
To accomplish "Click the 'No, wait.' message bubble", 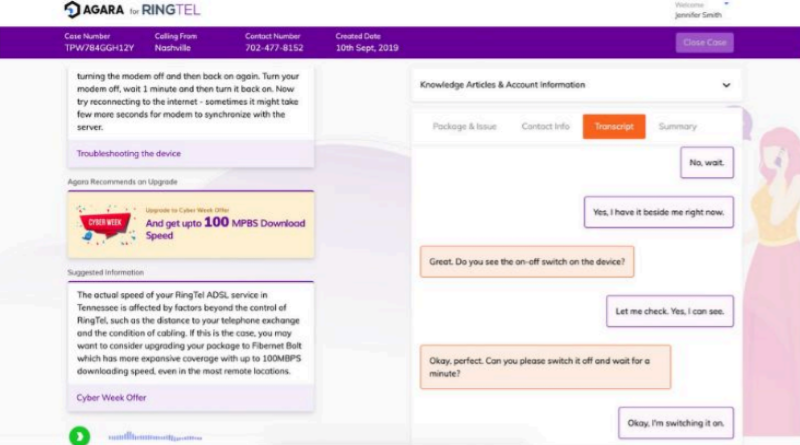I will [707, 163].
